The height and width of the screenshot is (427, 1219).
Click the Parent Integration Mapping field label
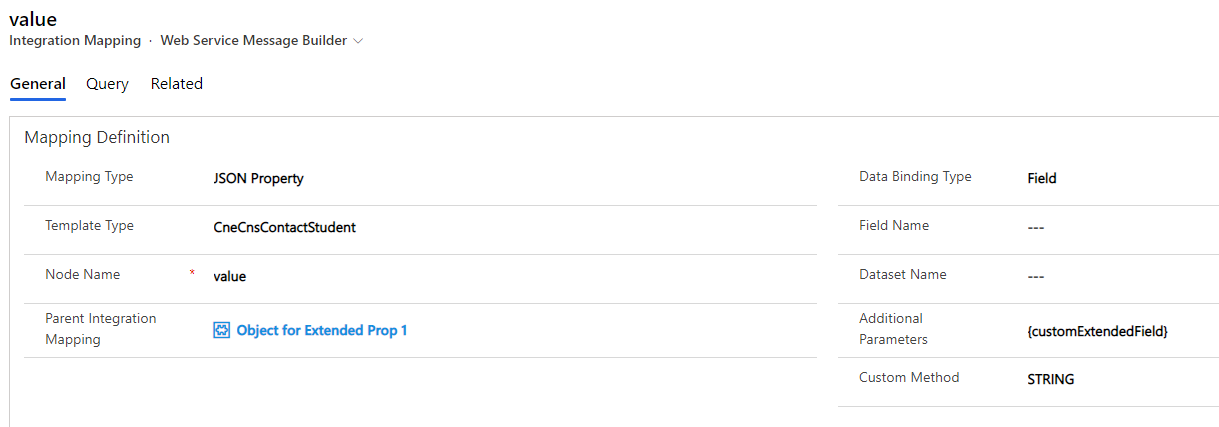[101, 329]
